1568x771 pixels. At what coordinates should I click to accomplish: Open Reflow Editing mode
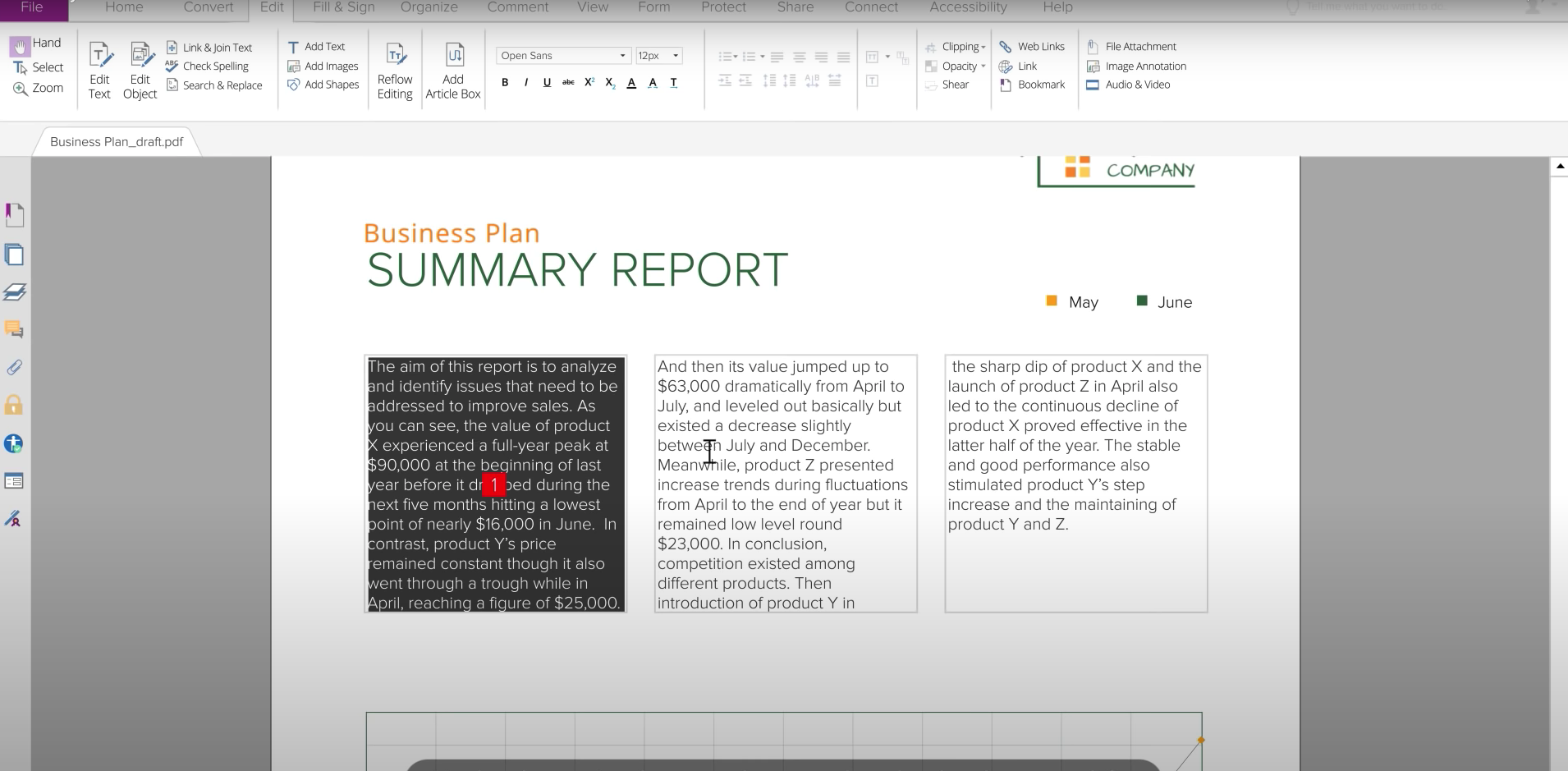click(395, 71)
